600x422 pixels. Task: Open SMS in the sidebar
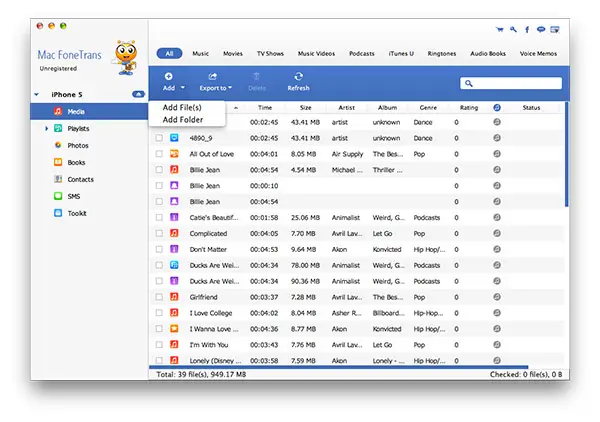(x=73, y=196)
